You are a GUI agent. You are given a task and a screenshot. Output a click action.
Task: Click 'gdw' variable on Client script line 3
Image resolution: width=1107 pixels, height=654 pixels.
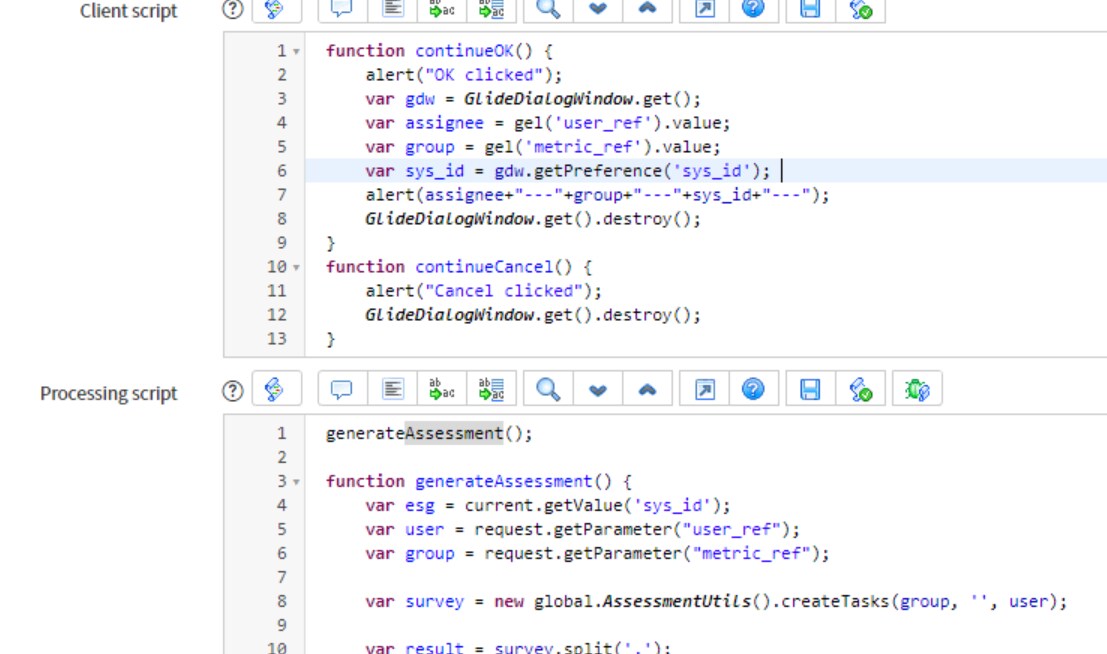[420, 99]
